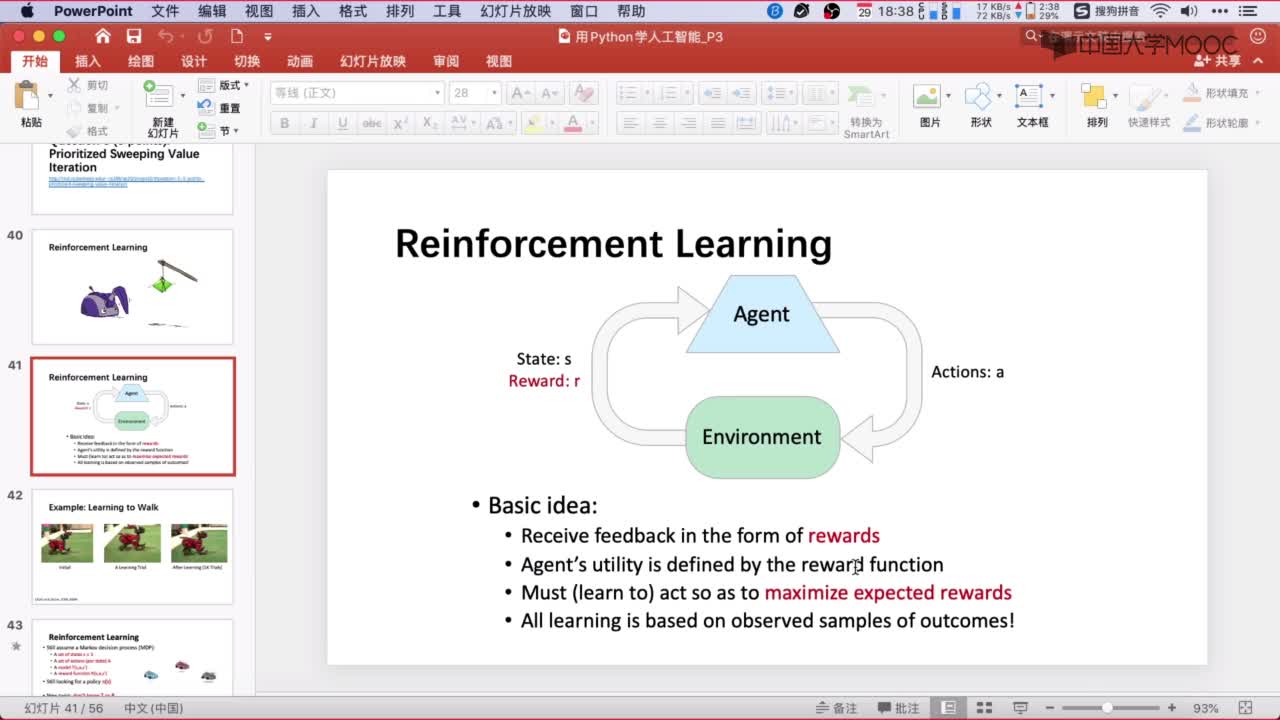Click the Arrange (排列) icon

pyautogui.click(x=1094, y=97)
